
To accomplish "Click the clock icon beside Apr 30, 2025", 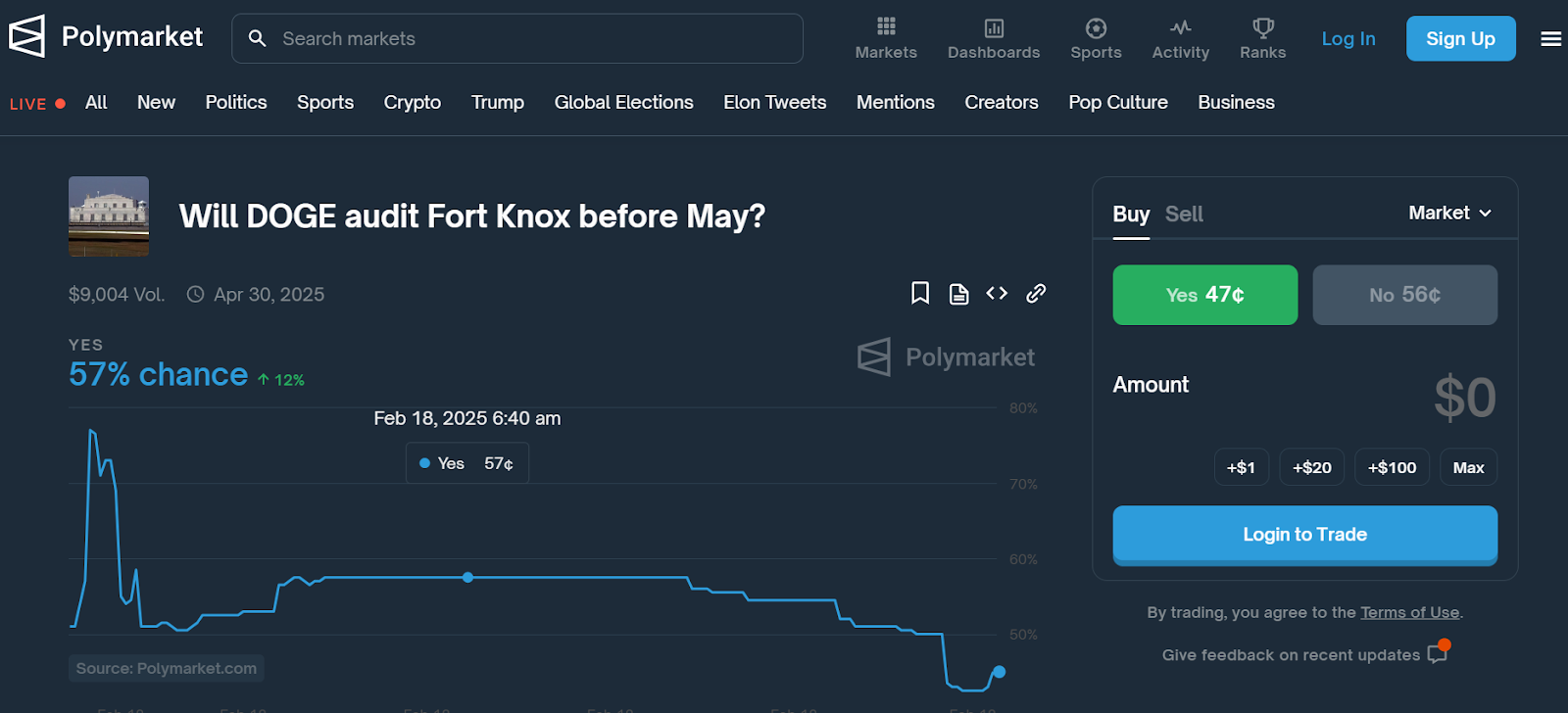I will (x=196, y=294).
